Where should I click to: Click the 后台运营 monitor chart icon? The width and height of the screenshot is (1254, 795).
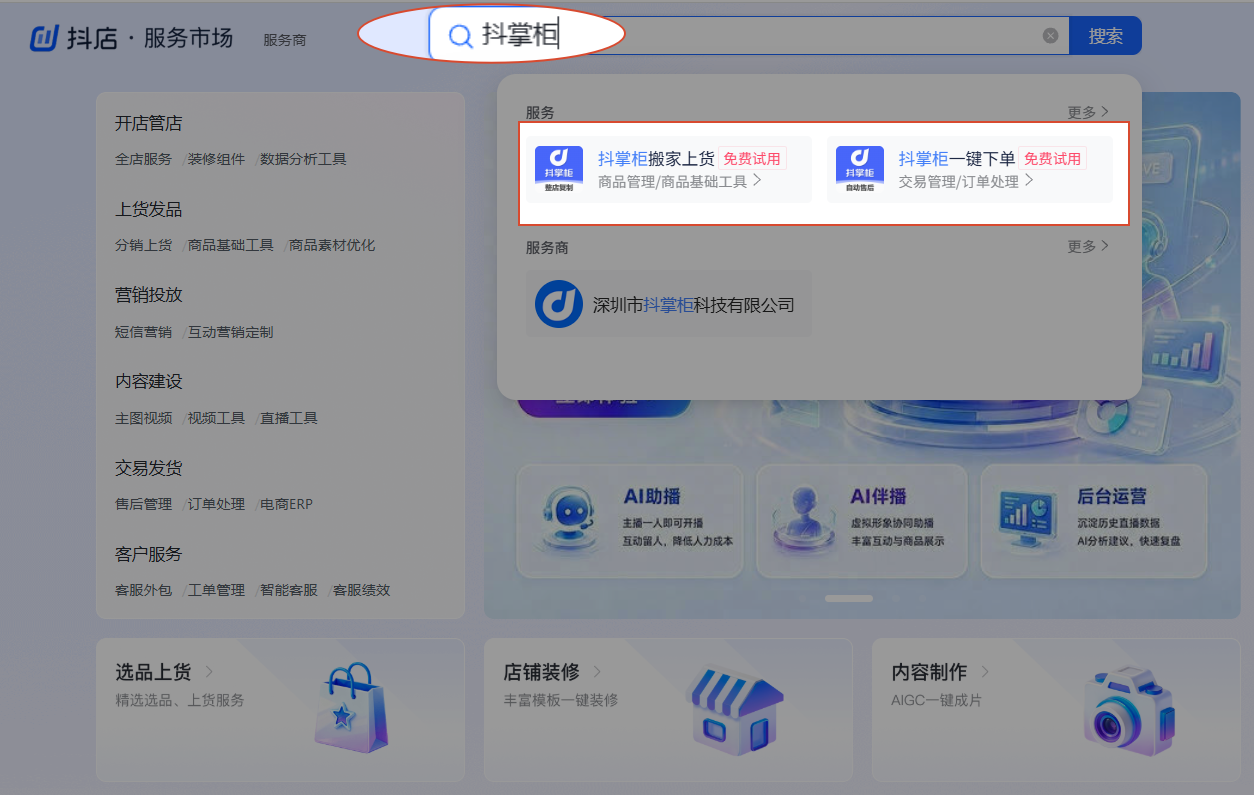tap(1029, 520)
